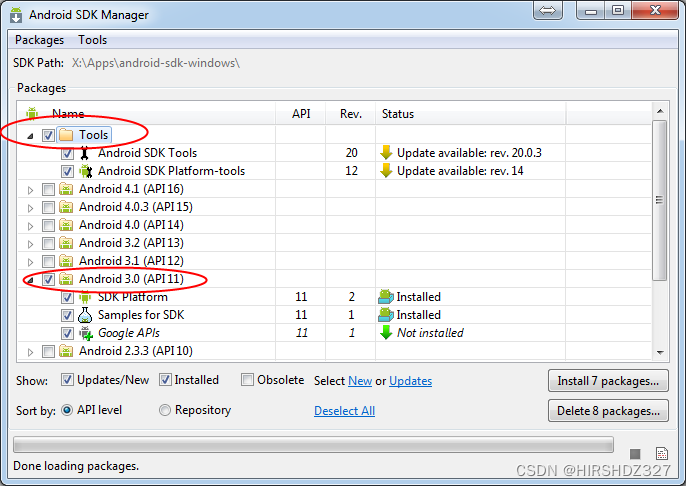Screen dimensions: 686x486
Task: Click the Google APIs add-on icon
Action: 86,333
